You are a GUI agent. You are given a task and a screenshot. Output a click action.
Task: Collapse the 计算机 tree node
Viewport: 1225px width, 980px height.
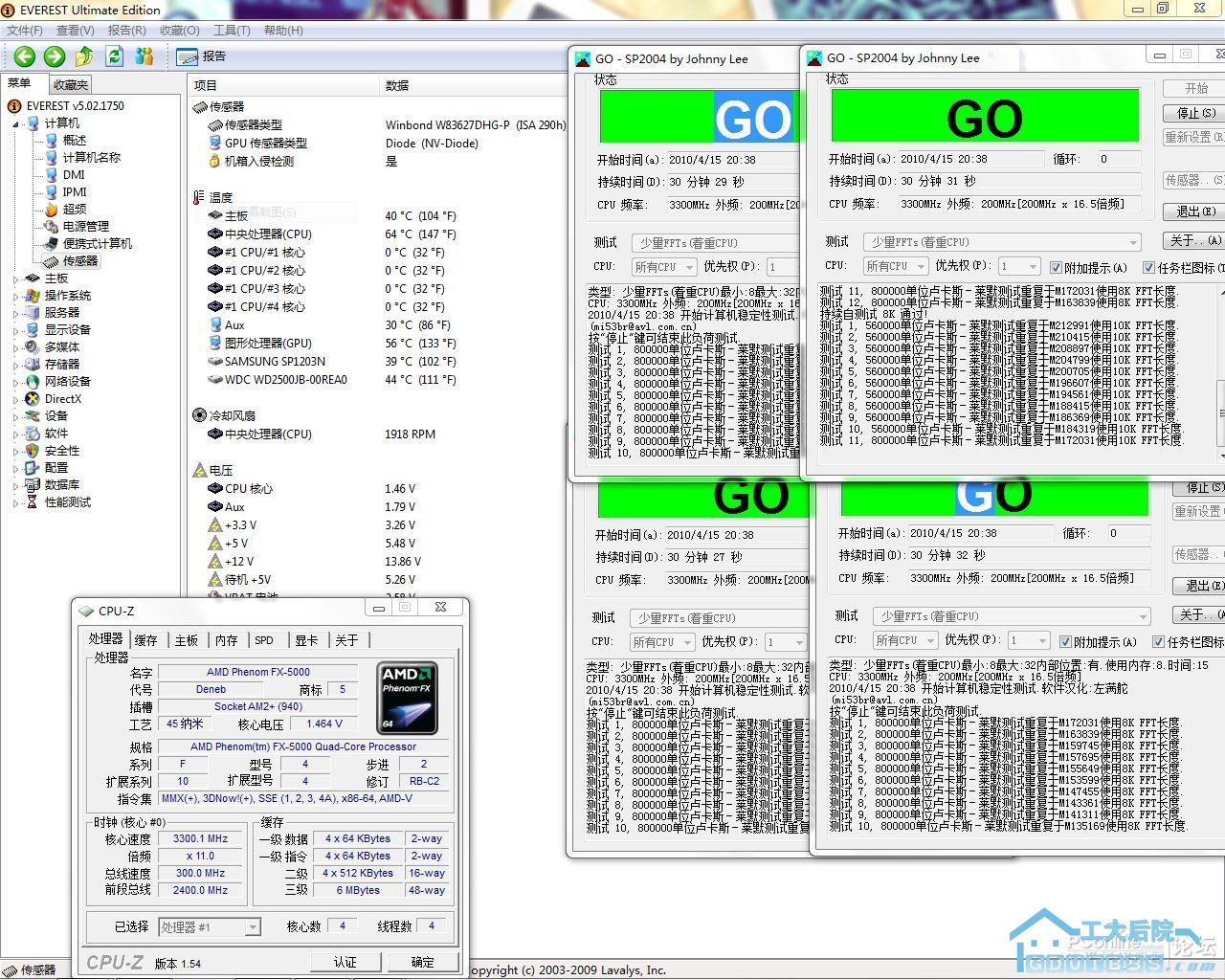(x=16, y=123)
